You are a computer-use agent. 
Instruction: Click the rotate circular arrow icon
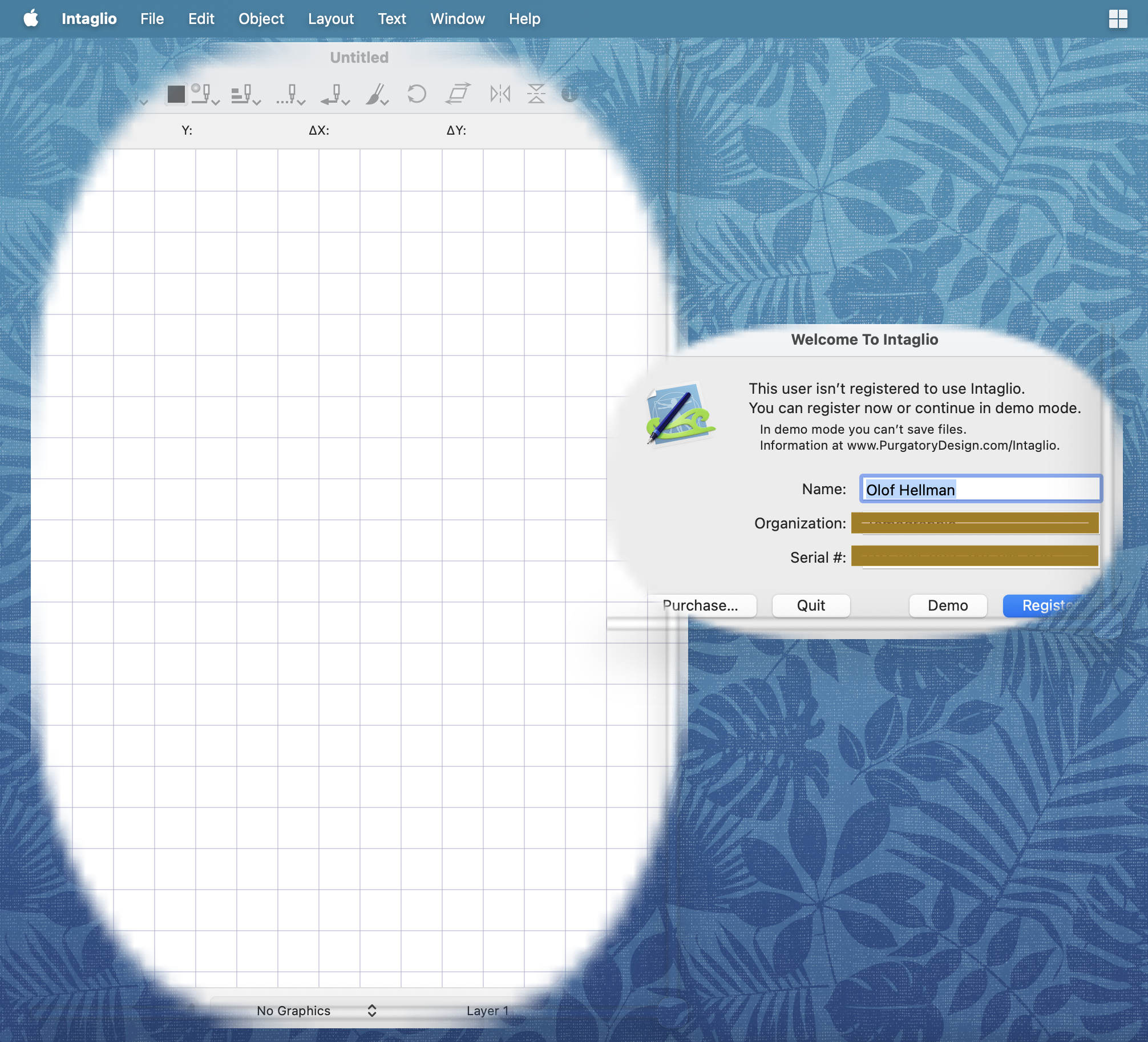pyautogui.click(x=417, y=94)
